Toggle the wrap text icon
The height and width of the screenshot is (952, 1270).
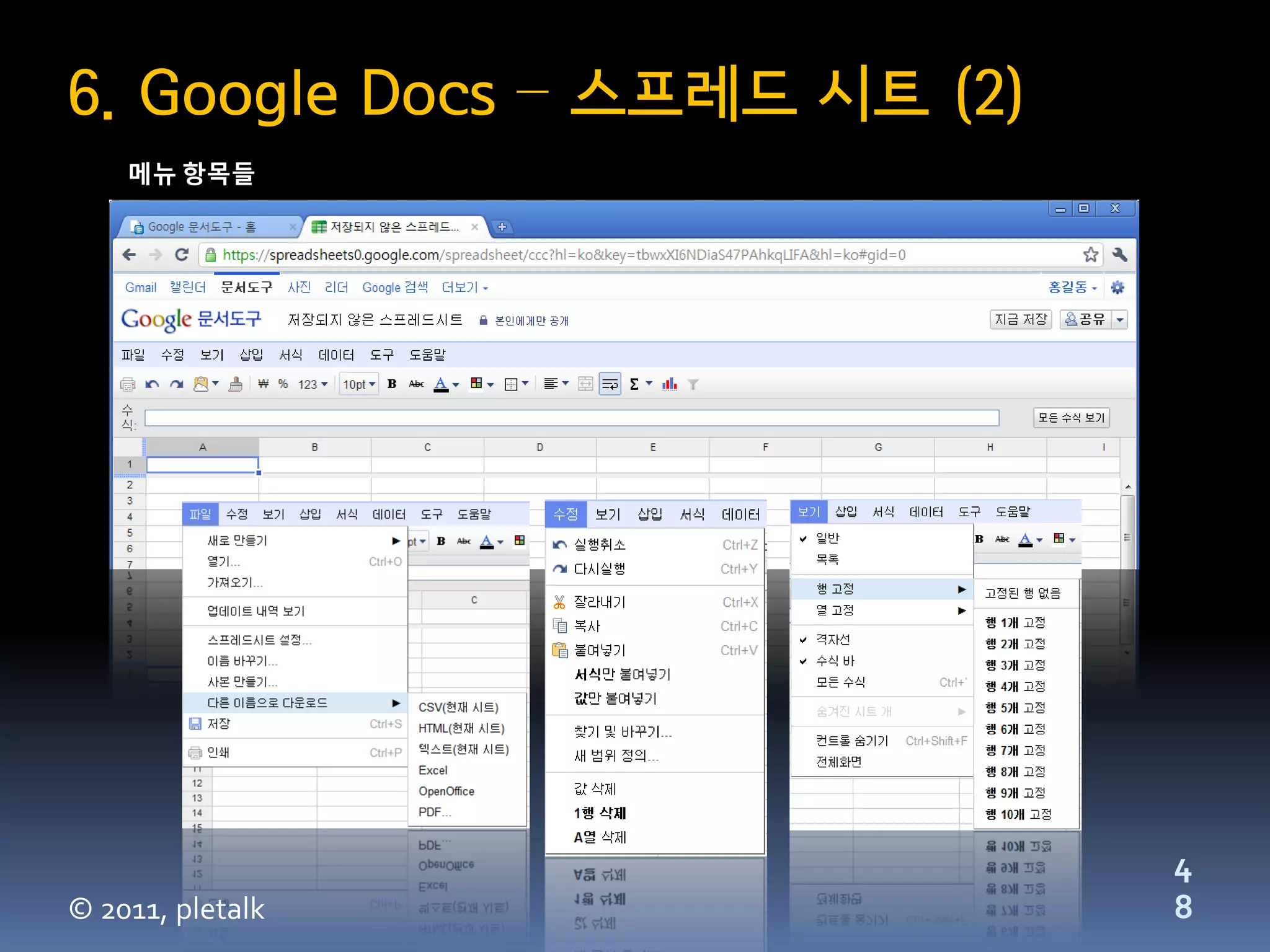click(610, 384)
